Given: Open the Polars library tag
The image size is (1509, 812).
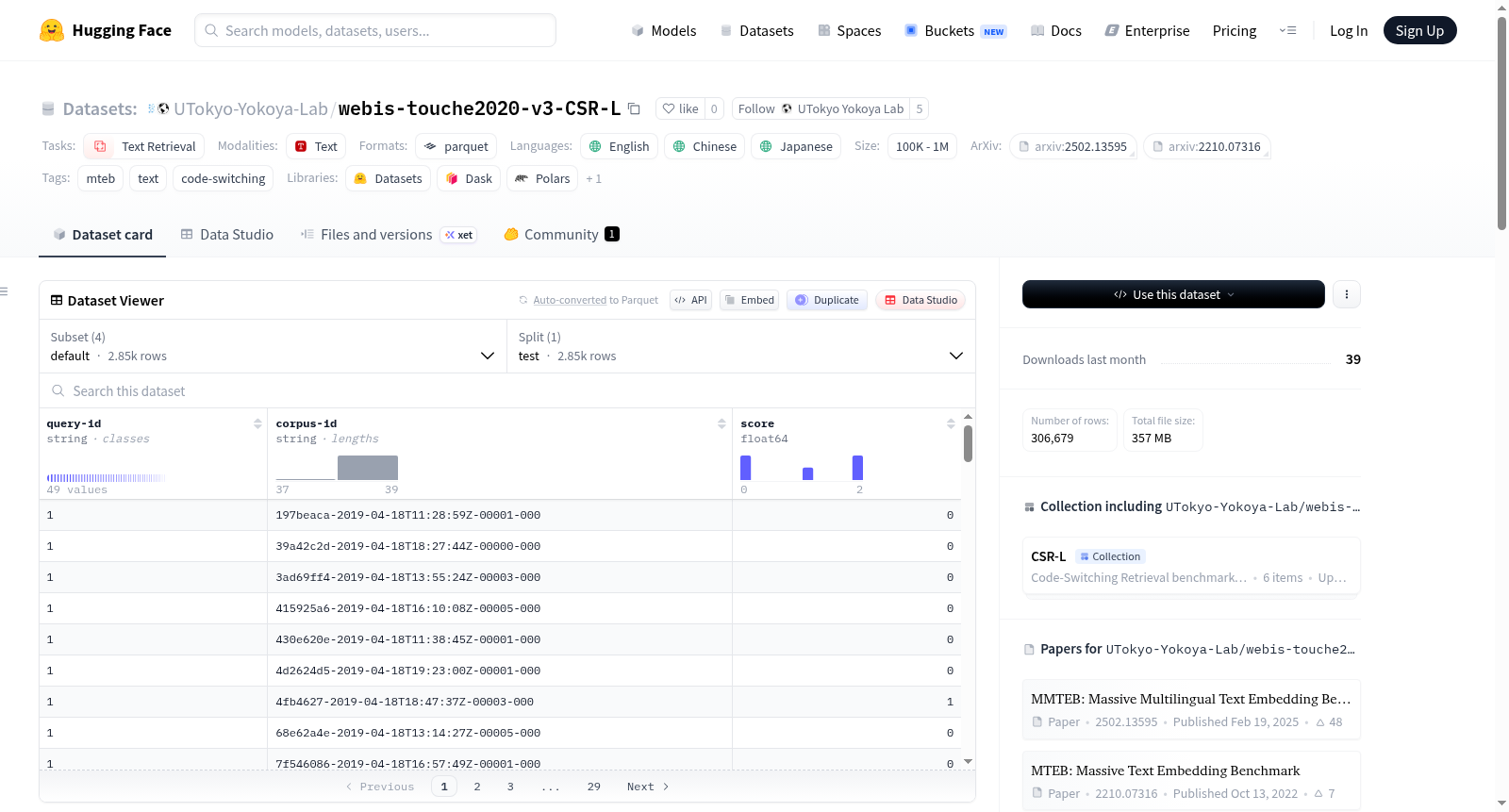Looking at the screenshot, I should point(542,178).
